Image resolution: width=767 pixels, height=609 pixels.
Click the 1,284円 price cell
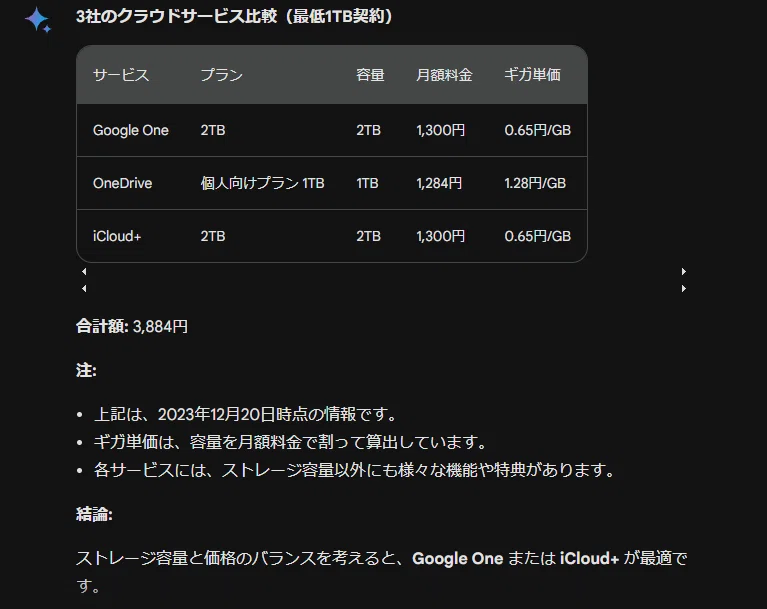coord(439,183)
